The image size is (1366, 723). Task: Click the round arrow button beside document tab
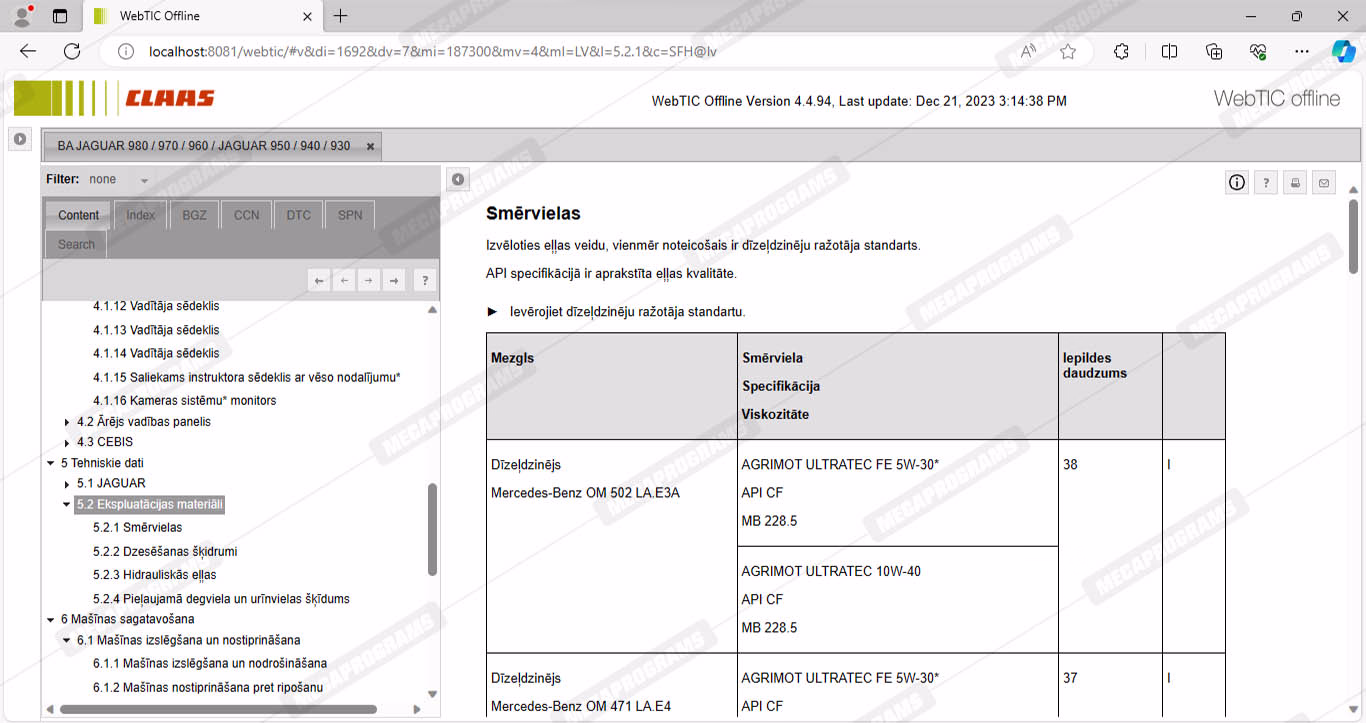[x=19, y=139]
